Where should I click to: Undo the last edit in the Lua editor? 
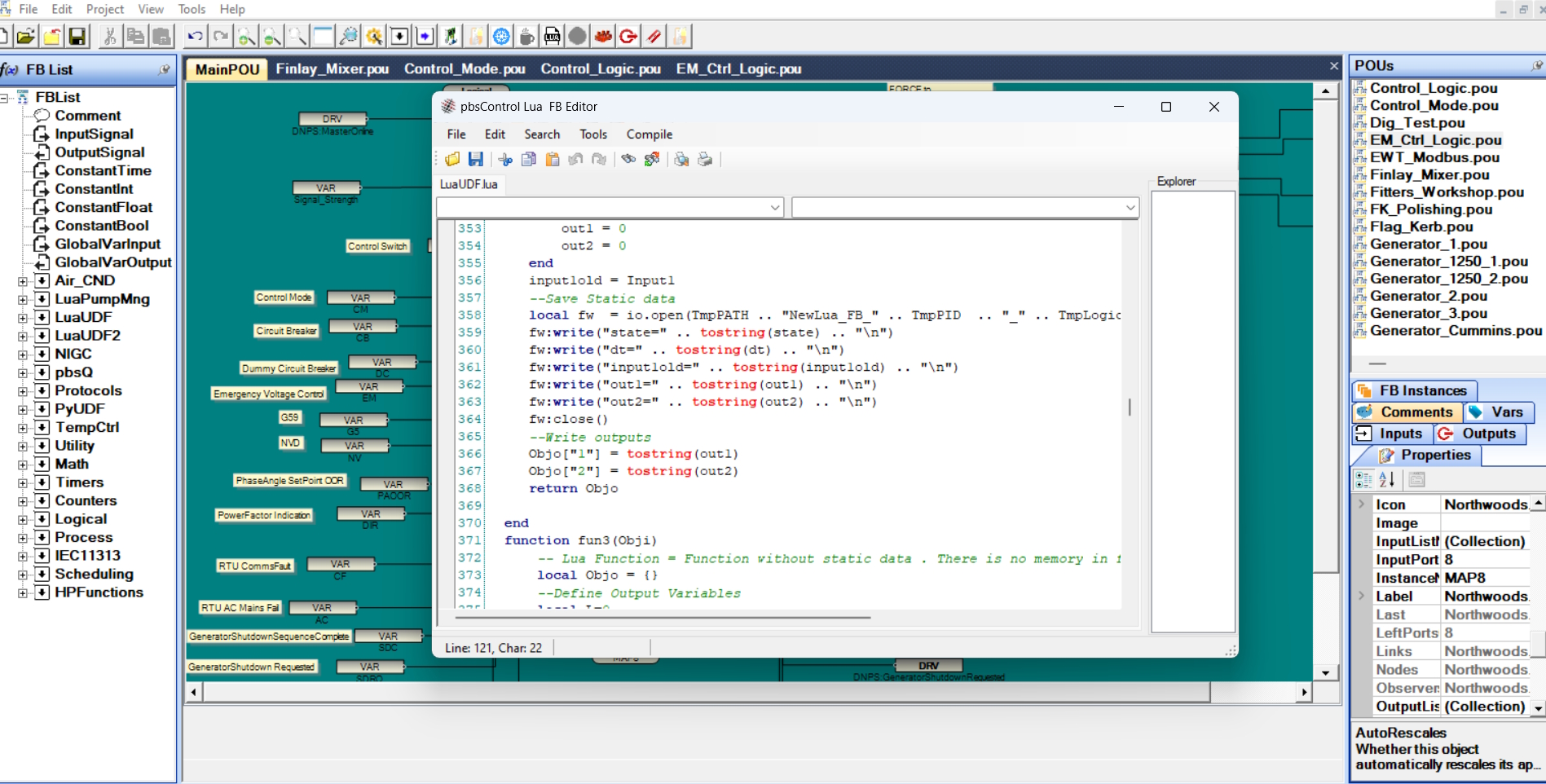point(575,159)
